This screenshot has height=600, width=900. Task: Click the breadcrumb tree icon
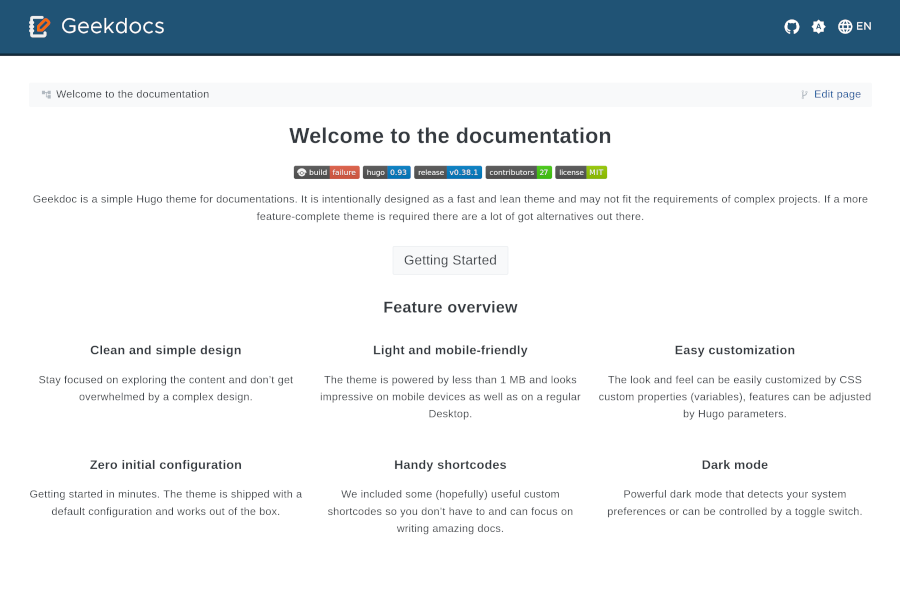pos(46,95)
